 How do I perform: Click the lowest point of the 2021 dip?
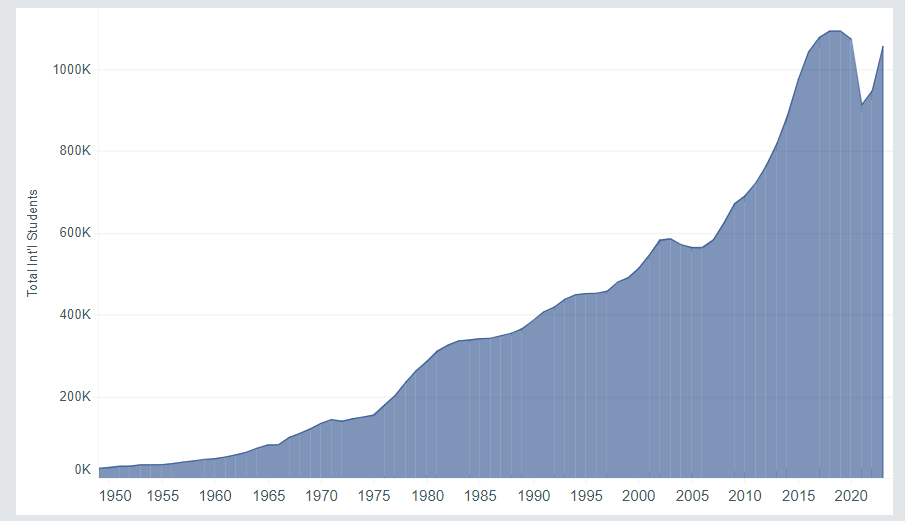tap(861, 105)
